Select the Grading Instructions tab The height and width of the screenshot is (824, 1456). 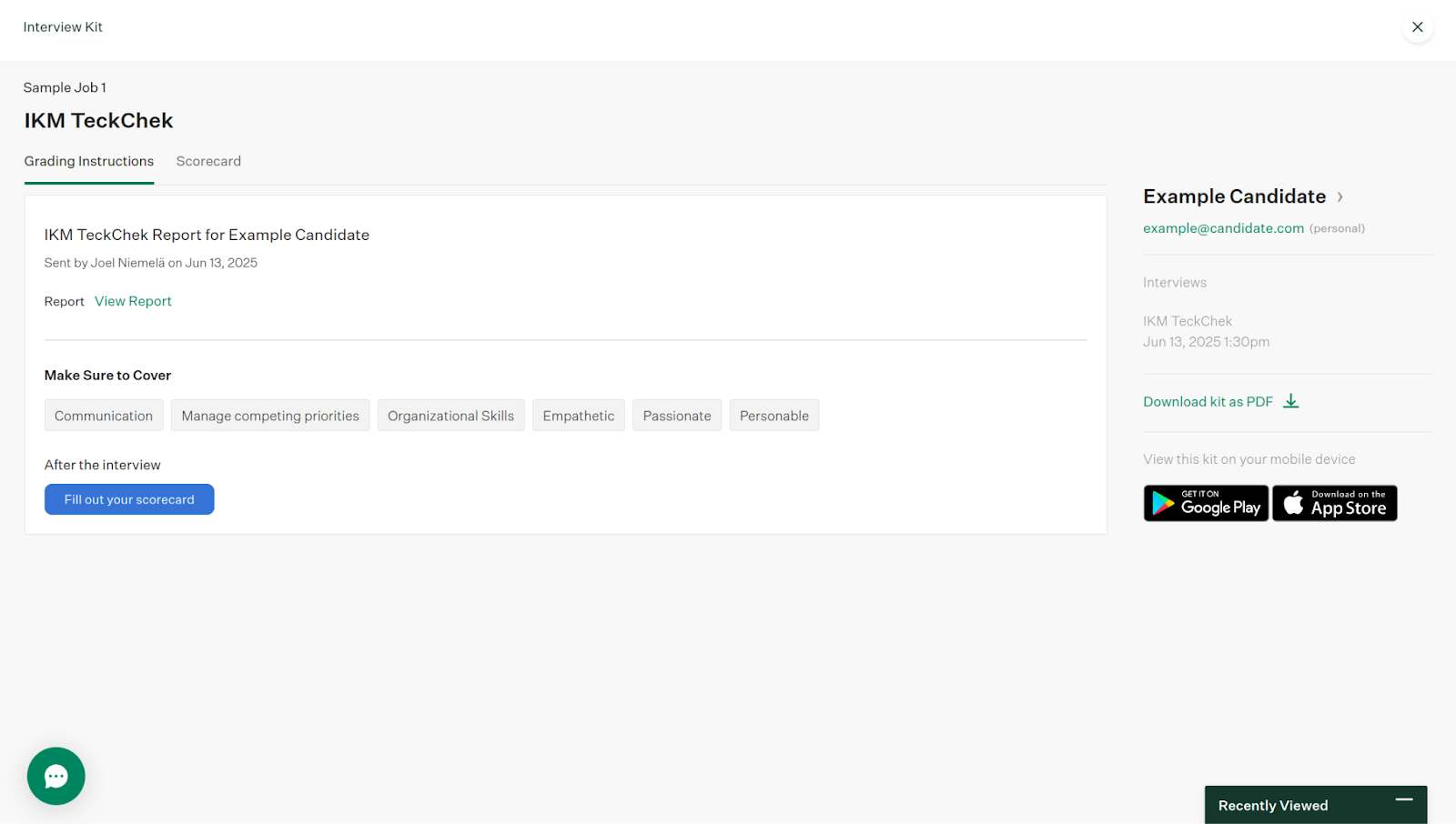coord(89,161)
